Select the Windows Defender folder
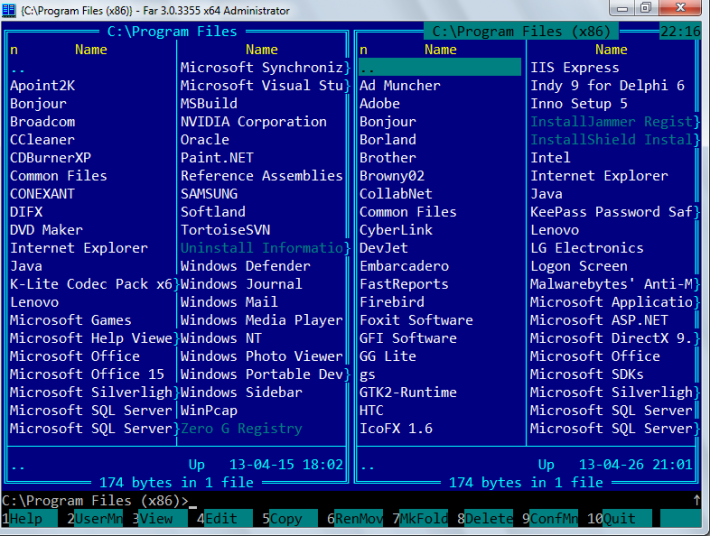Image resolution: width=710 pixels, height=536 pixels. pos(245,266)
